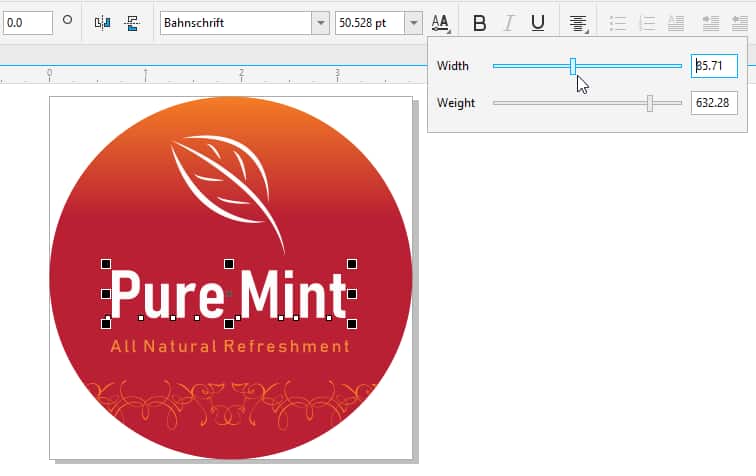Click the Width value field
Viewport: 756px width, 476px height.
coord(714,66)
